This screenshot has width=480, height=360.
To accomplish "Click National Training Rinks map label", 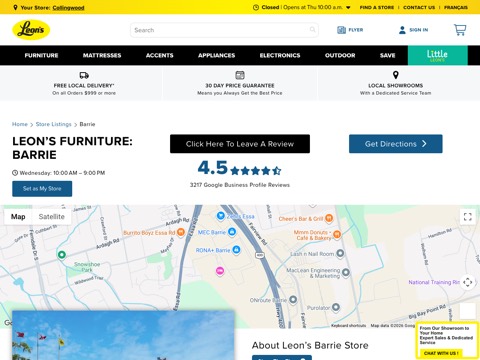I will click(x=434, y=282).
